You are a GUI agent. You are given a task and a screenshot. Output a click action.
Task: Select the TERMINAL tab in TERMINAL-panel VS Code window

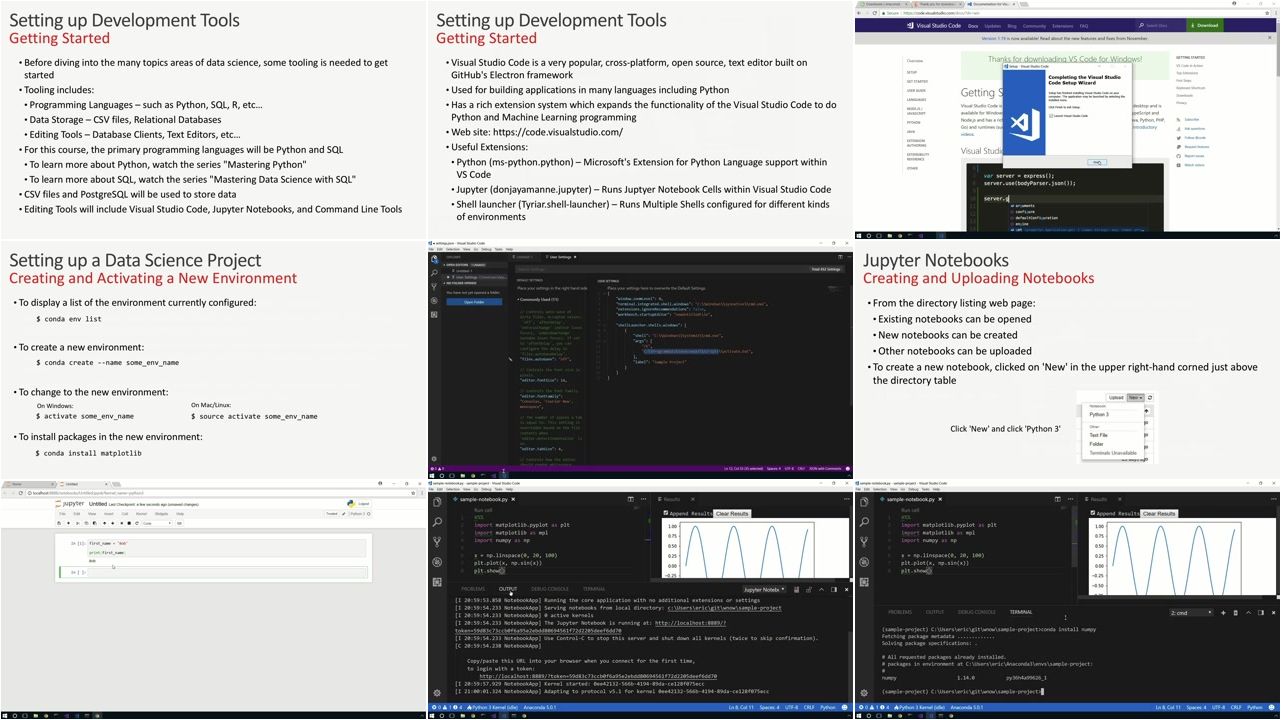(1021, 612)
